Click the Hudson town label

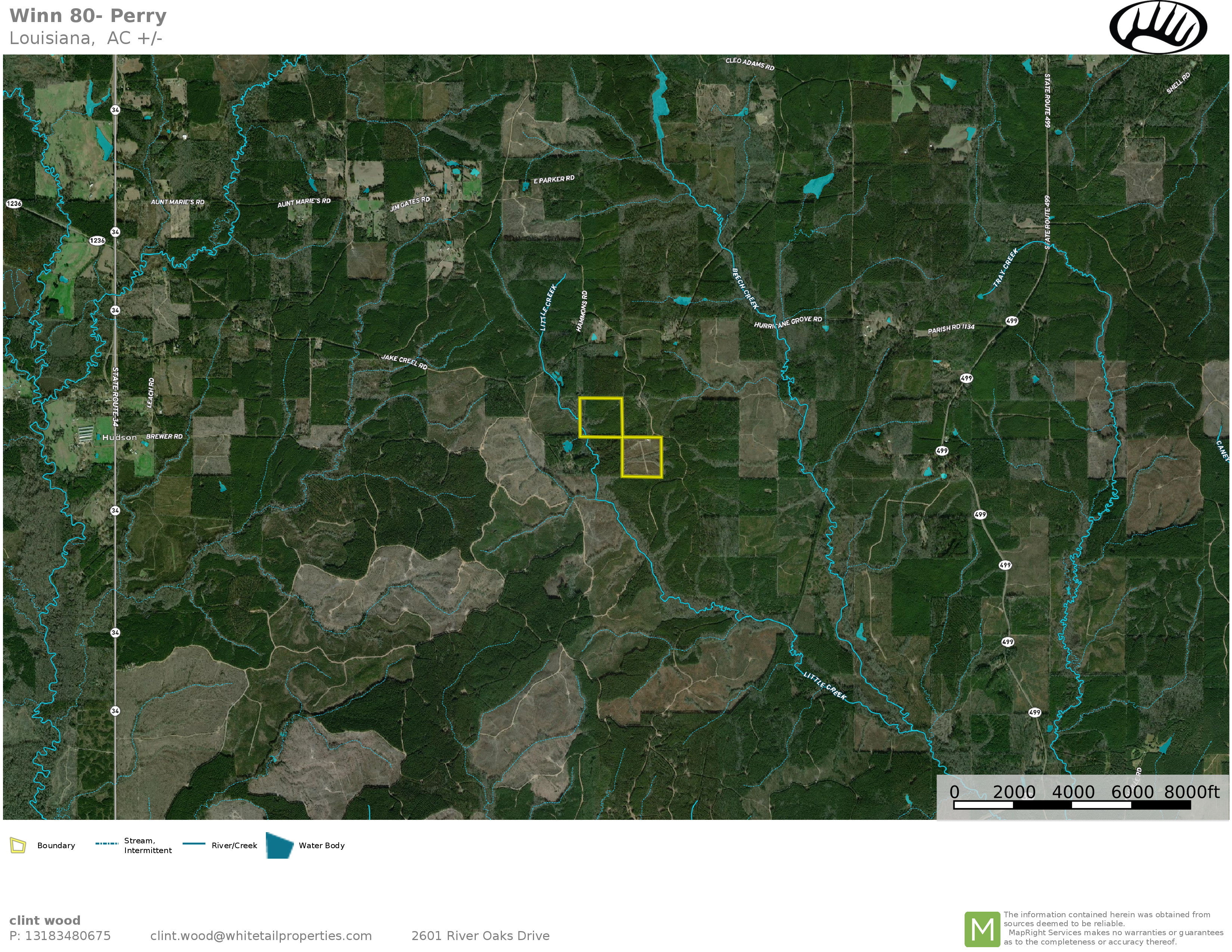click(x=119, y=438)
